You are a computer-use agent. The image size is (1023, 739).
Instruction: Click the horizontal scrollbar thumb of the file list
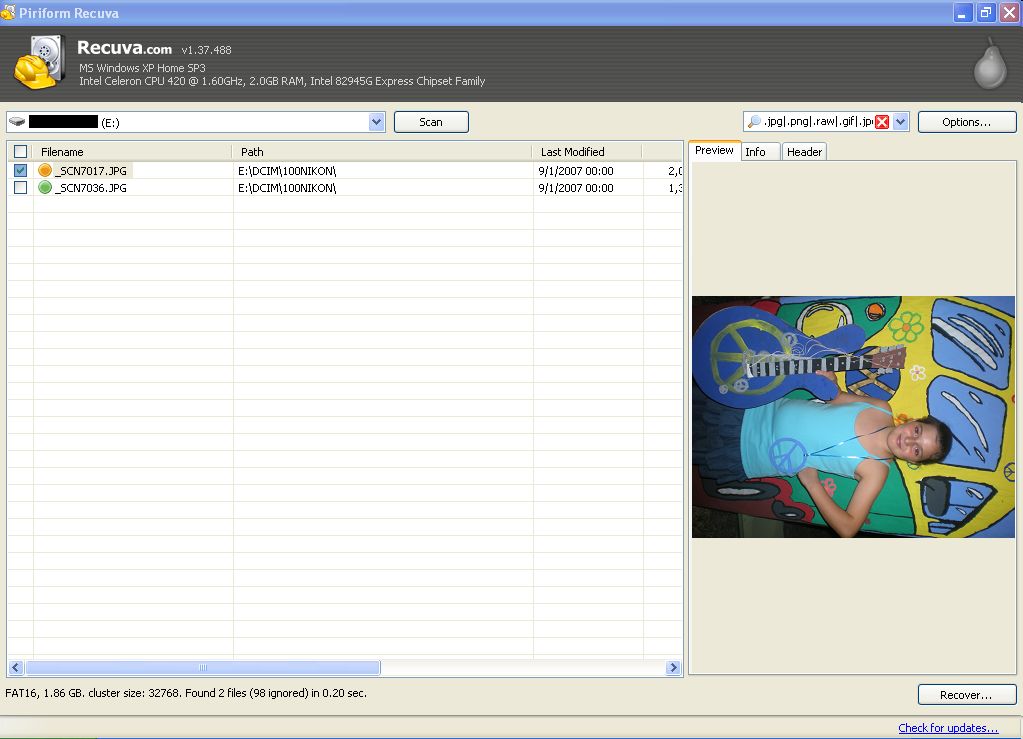pos(203,667)
